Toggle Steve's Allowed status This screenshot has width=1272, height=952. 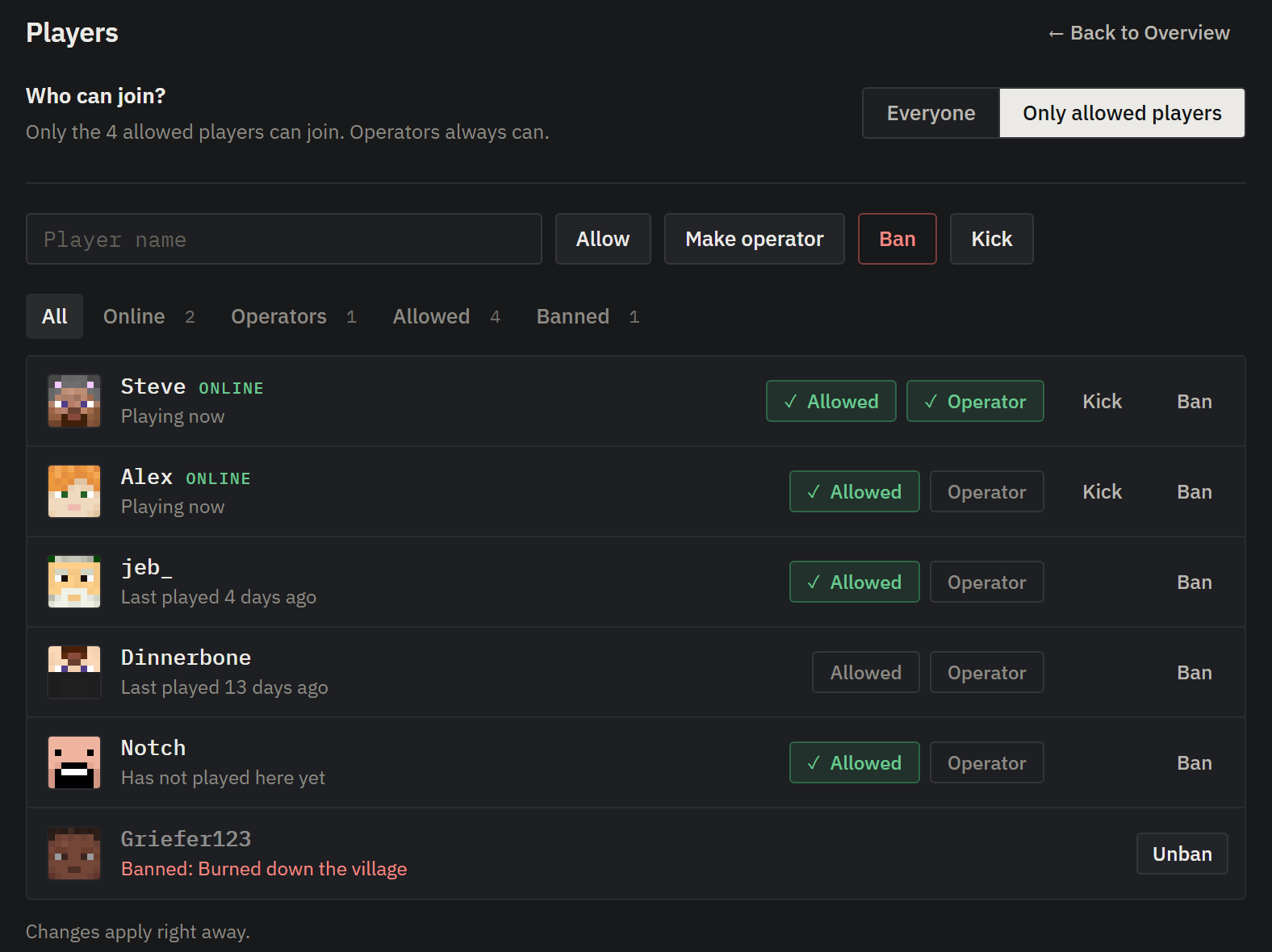tap(831, 401)
